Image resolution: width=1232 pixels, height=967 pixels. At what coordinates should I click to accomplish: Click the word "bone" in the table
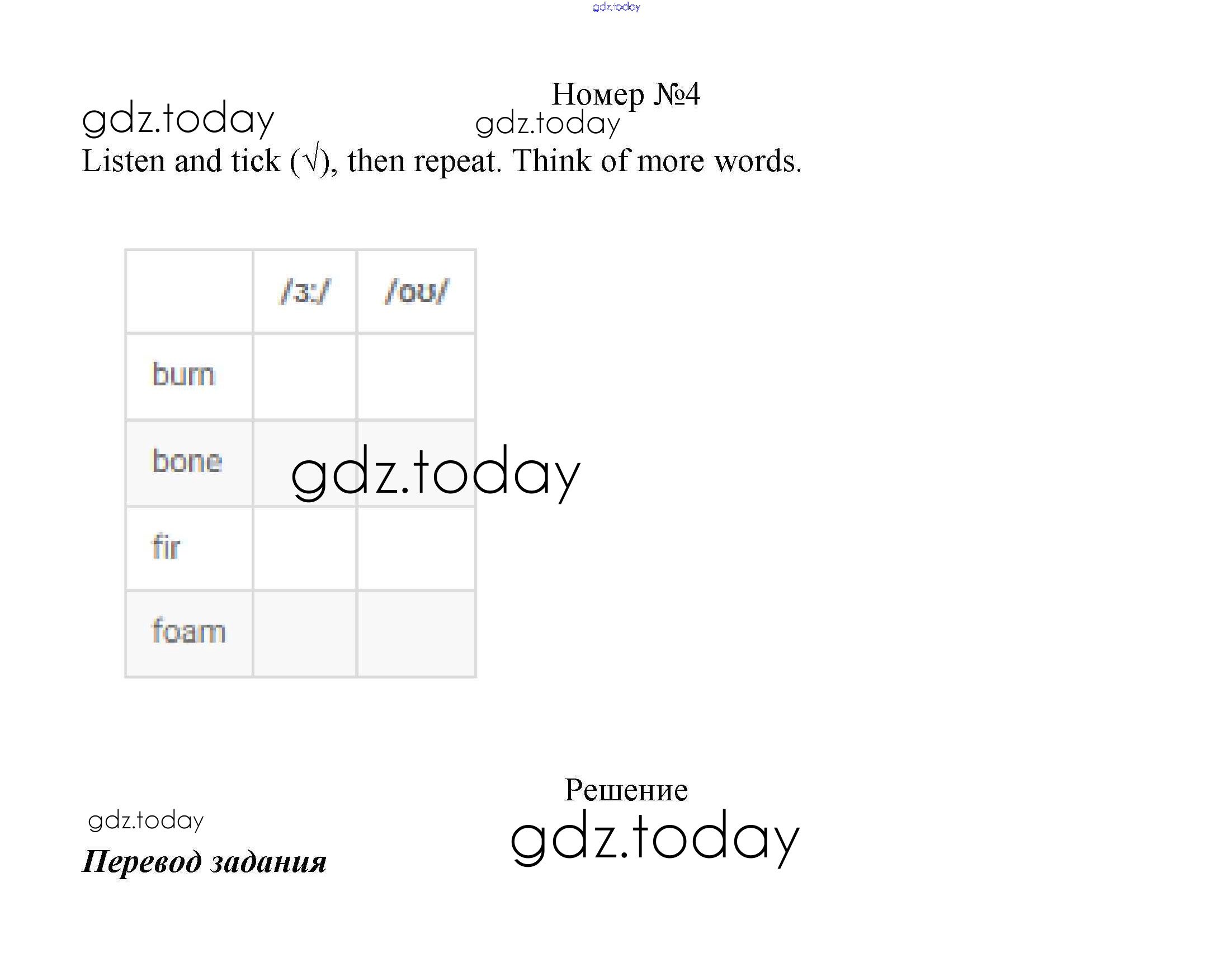187,461
